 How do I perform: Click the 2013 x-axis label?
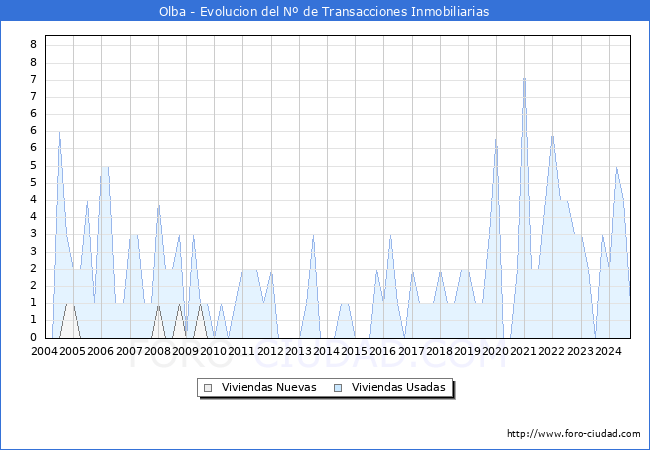tap(298, 351)
